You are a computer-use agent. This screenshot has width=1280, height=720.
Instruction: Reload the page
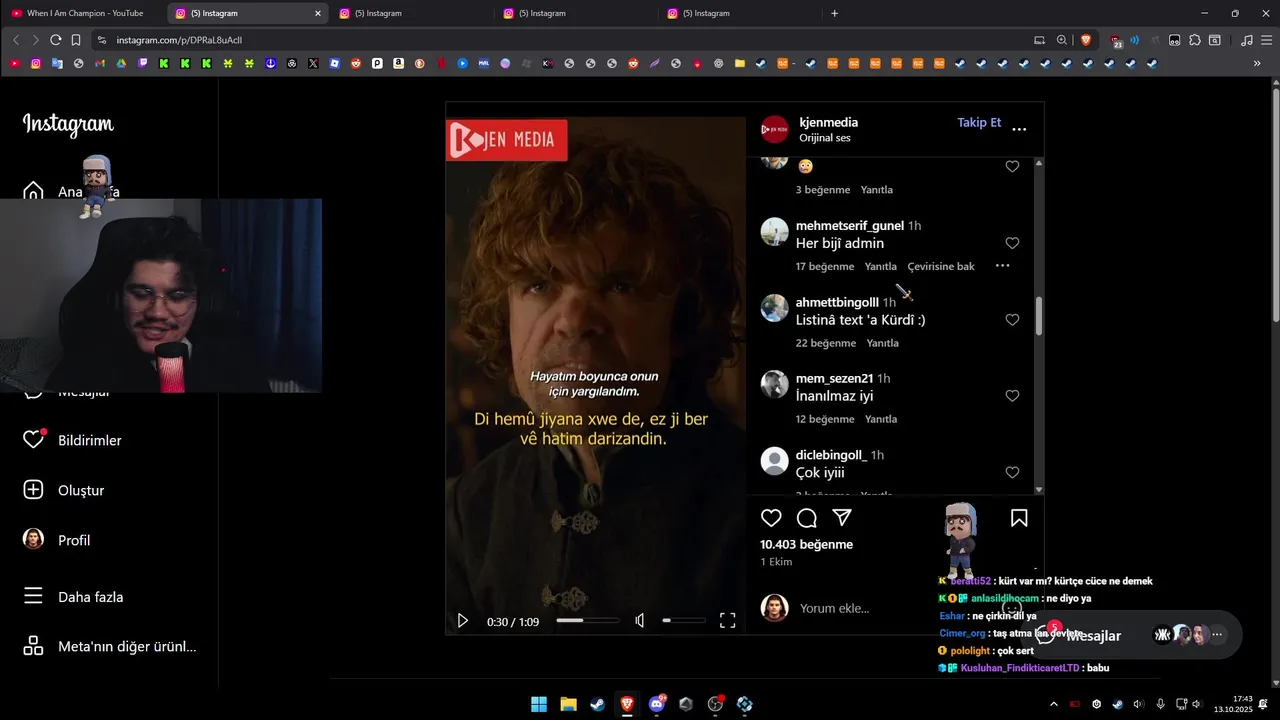tap(56, 40)
